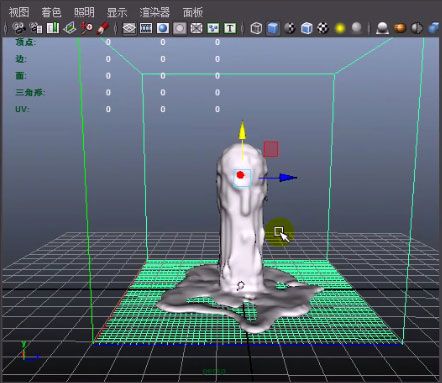Open the 视图 menu

[x=19, y=12]
